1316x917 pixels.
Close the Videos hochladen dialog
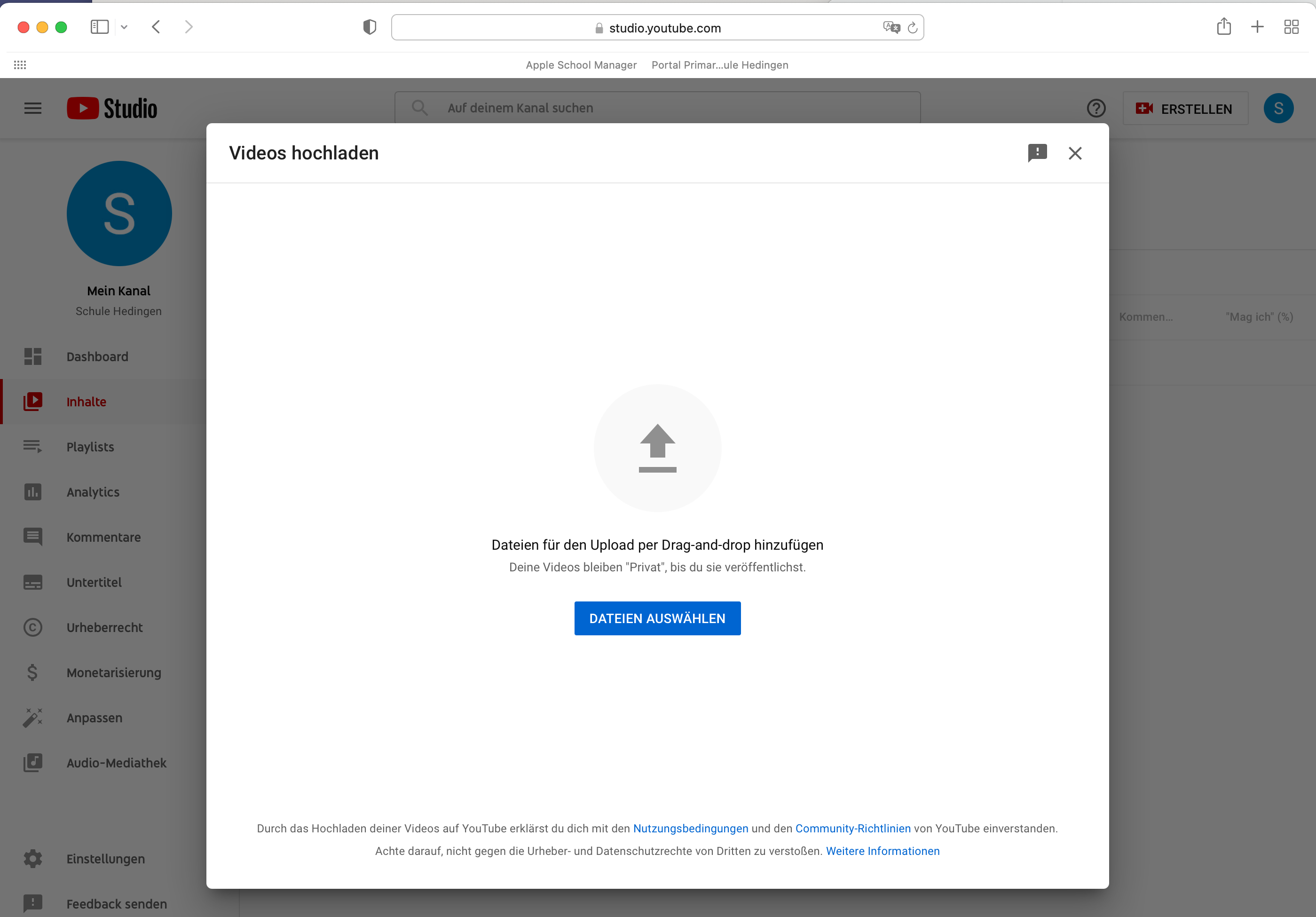pyautogui.click(x=1075, y=153)
